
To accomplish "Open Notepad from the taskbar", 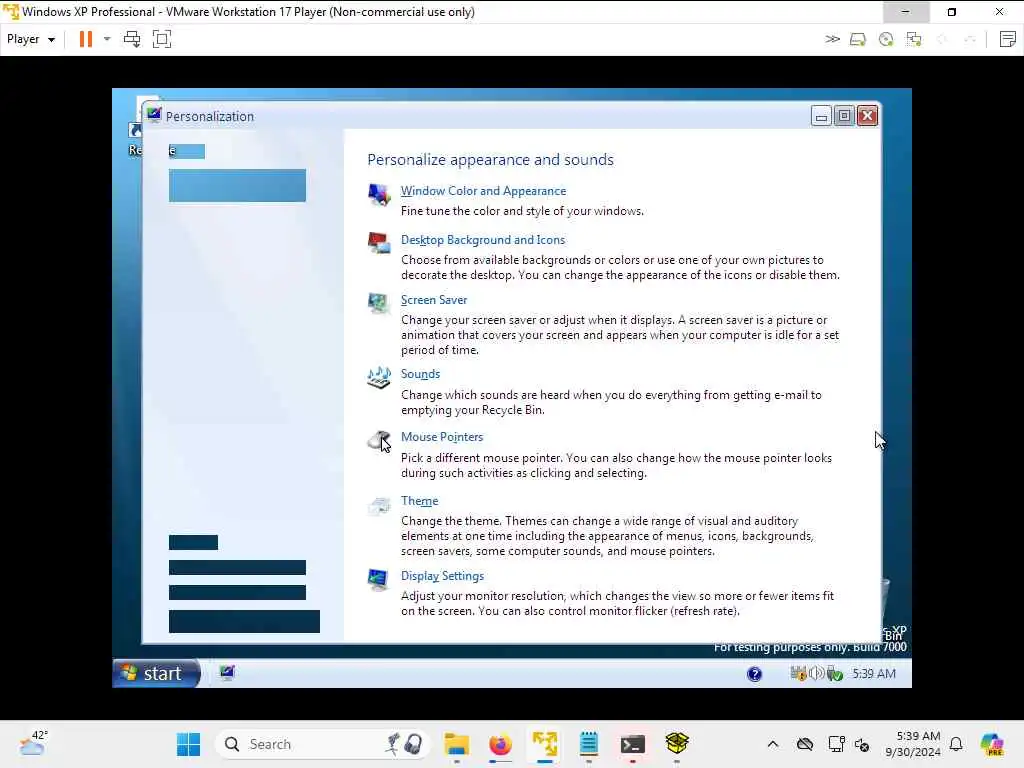I will click(x=588, y=744).
